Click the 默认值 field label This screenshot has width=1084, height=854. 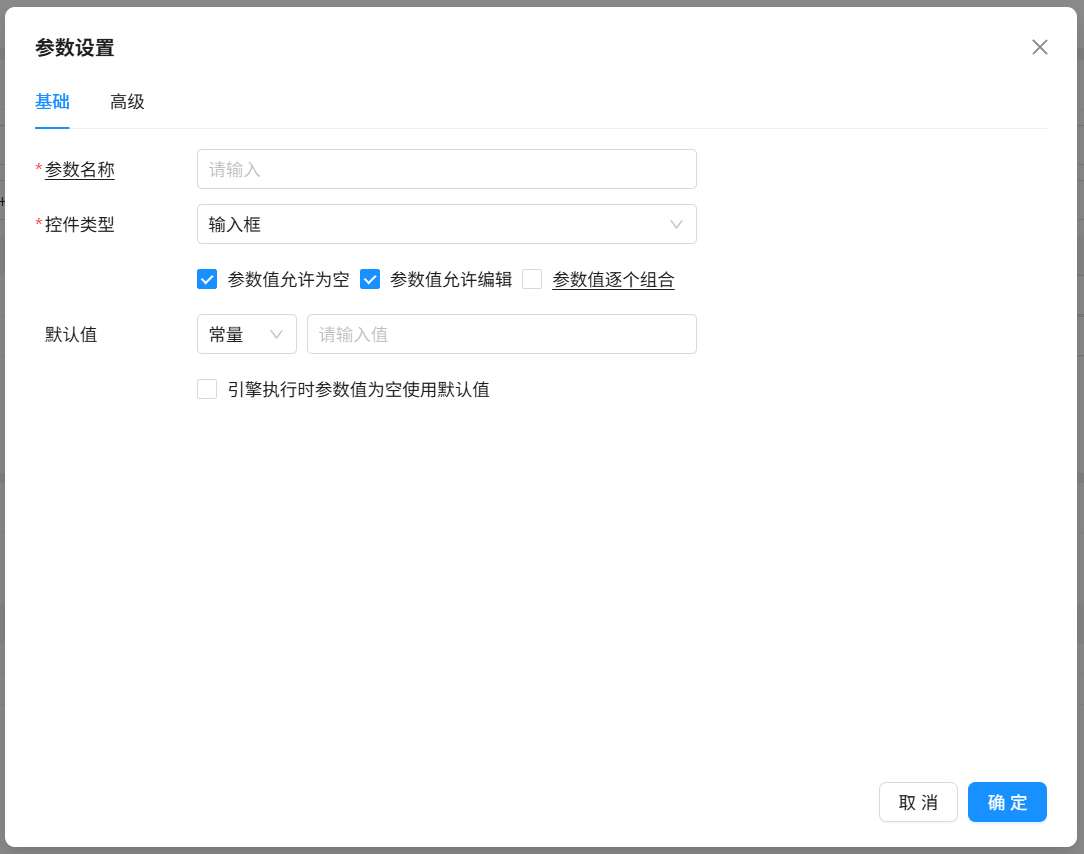click(x=71, y=334)
